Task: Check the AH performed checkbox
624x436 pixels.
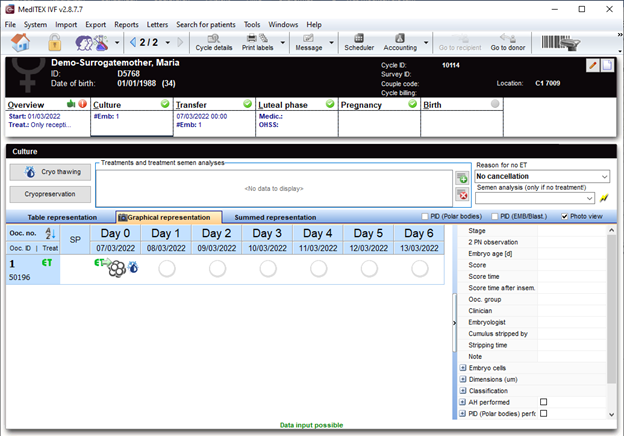Action: coord(544,402)
